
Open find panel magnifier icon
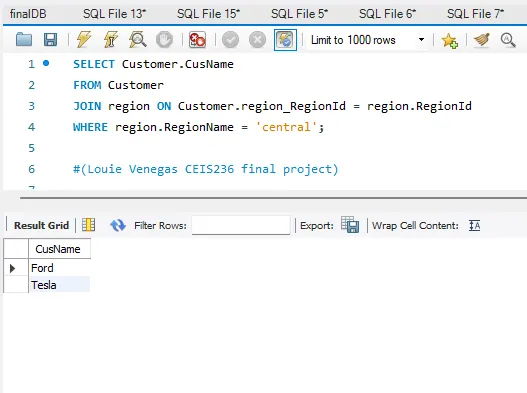508,40
